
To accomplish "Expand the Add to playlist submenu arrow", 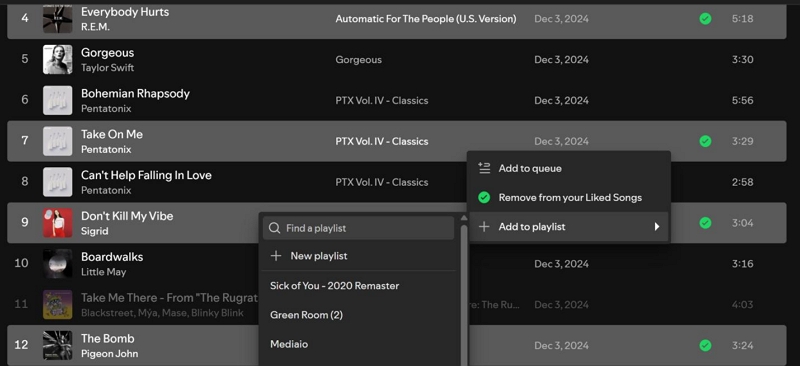I will [657, 227].
